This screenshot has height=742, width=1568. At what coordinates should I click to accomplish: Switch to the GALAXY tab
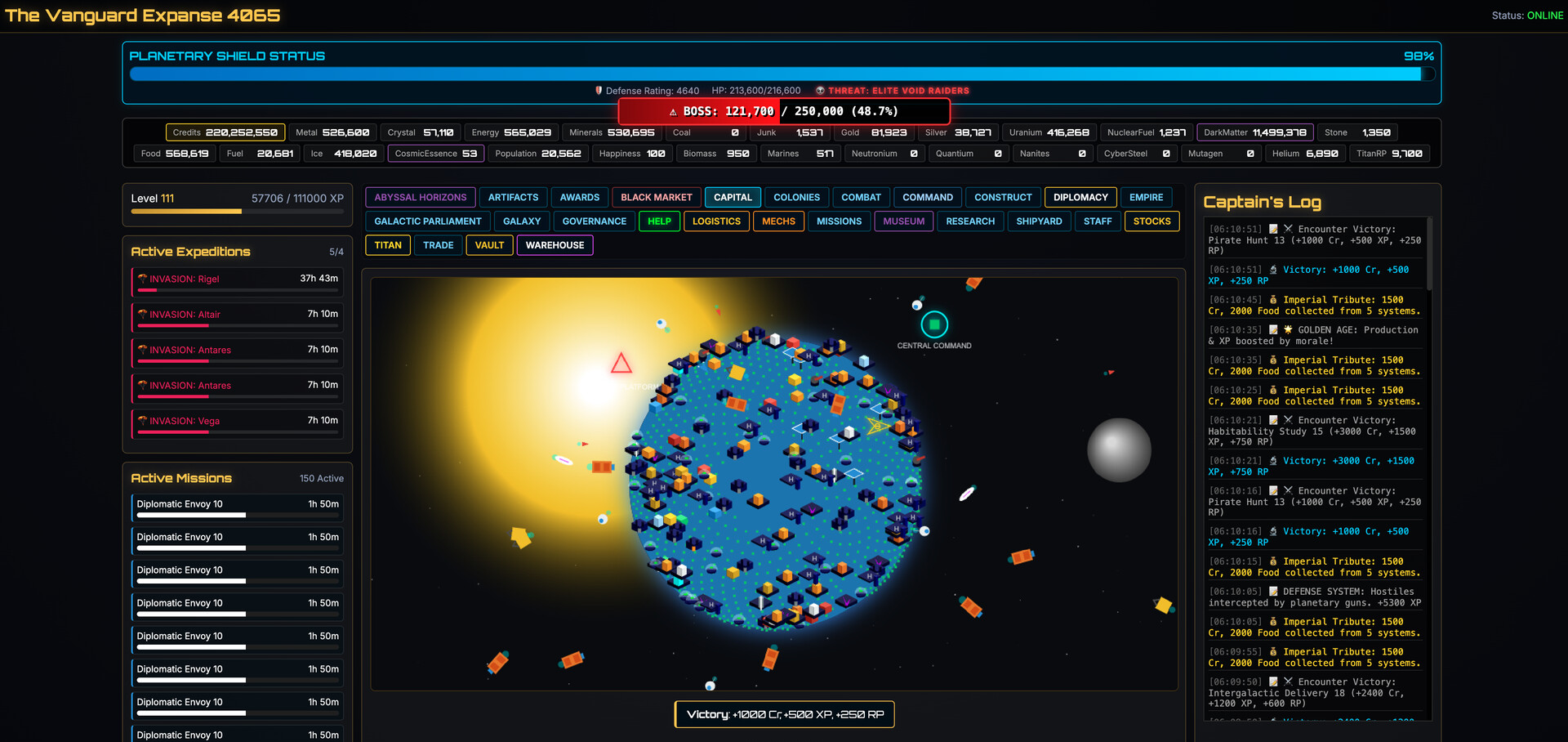point(521,221)
